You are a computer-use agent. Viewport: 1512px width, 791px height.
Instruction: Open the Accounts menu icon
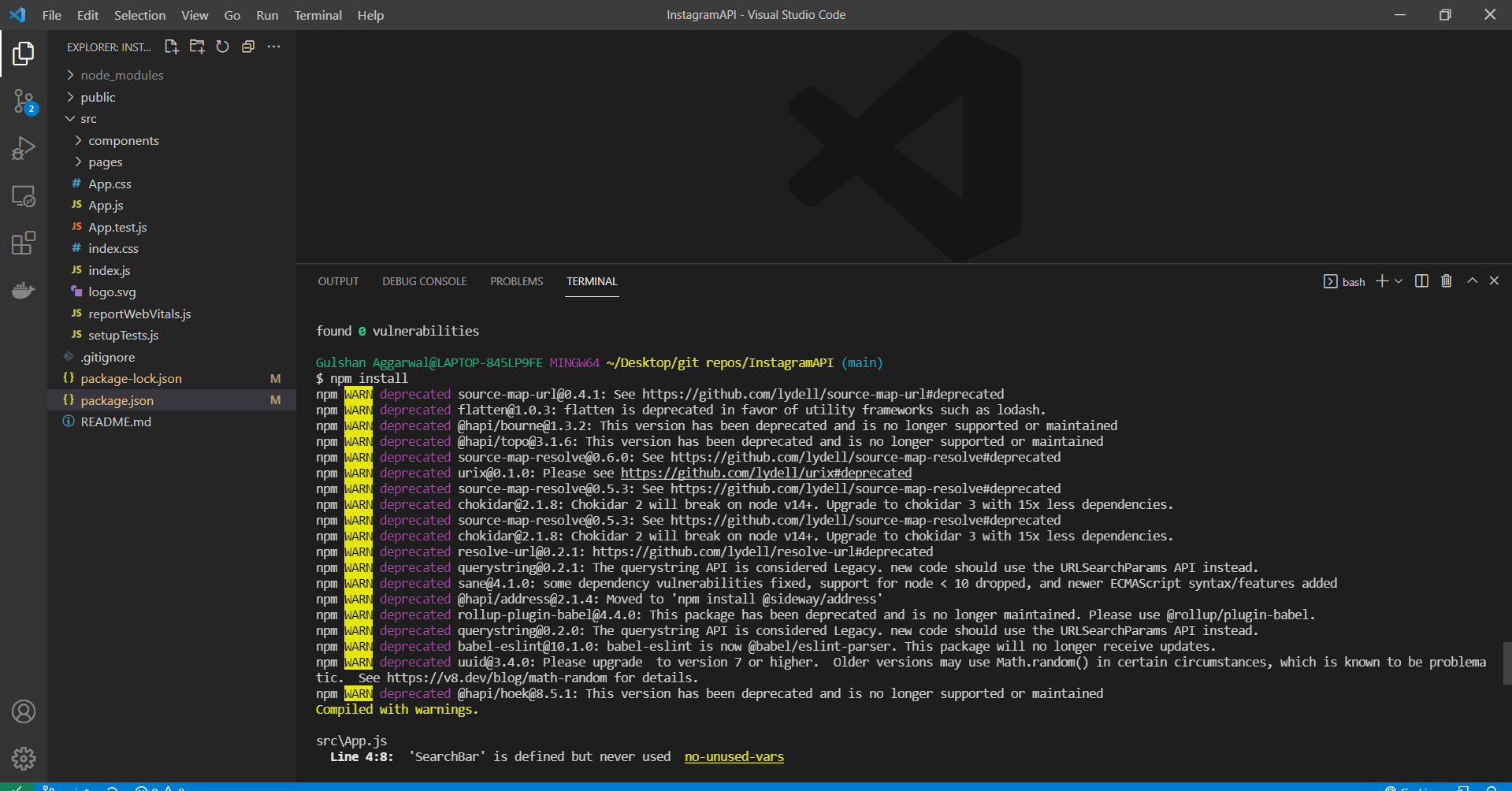24,711
